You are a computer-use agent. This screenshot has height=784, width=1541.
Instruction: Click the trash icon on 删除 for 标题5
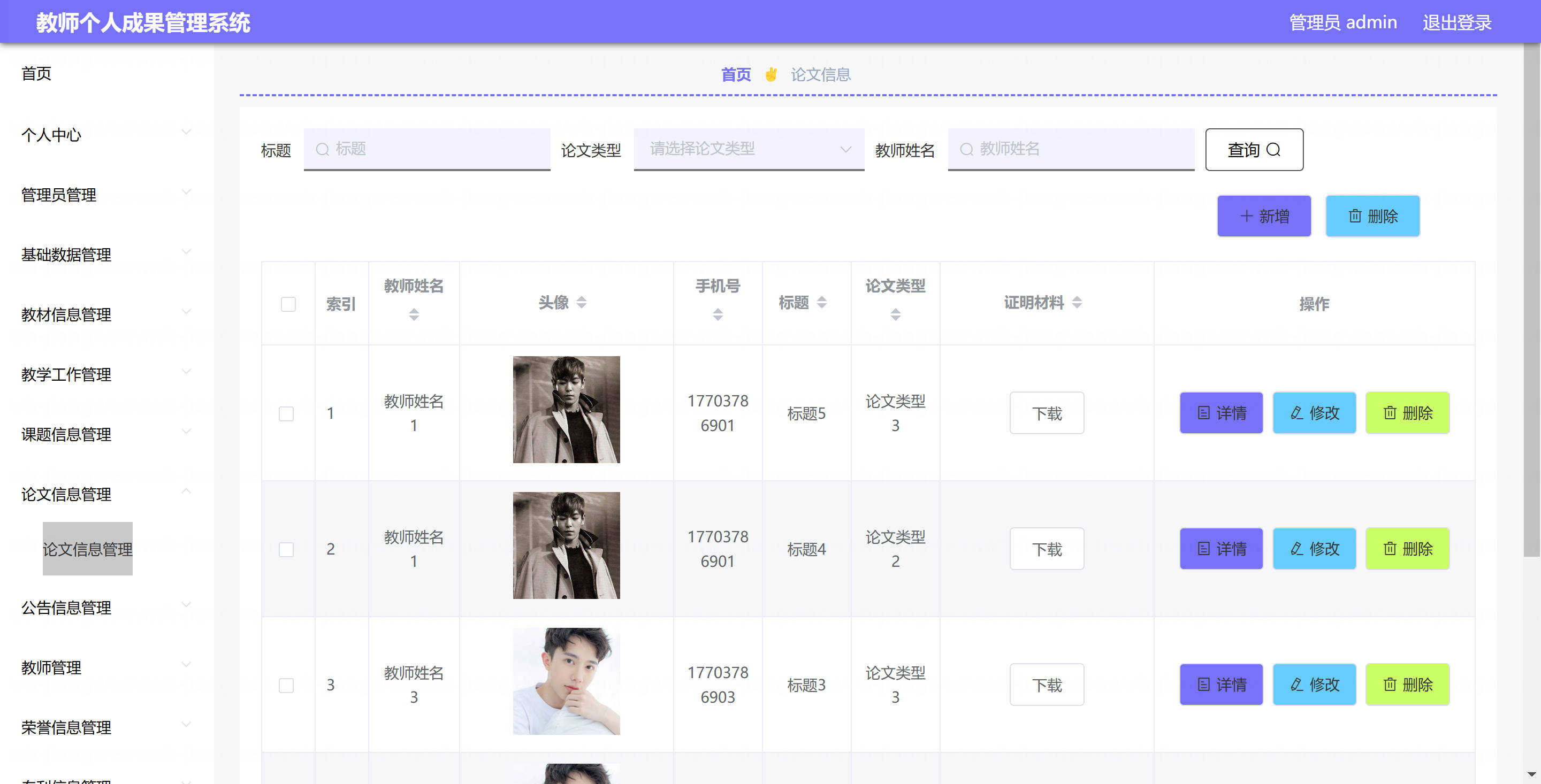click(x=1390, y=413)
